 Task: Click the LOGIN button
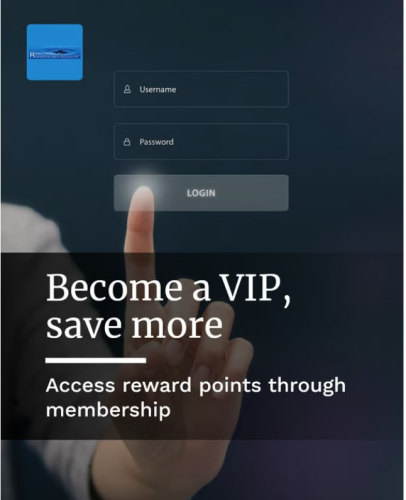(x=201, y=193)
